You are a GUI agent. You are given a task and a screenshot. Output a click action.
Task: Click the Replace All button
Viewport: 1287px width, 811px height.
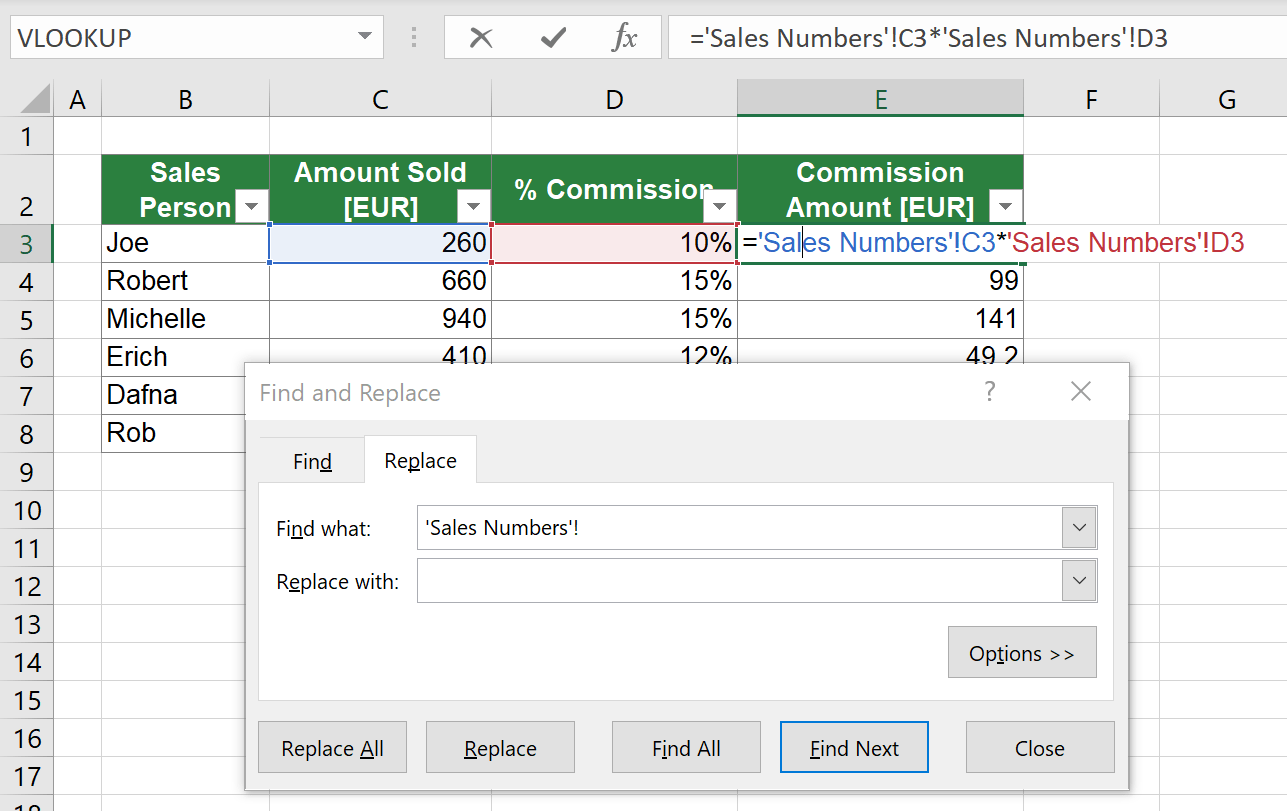(x=332, y=746)
